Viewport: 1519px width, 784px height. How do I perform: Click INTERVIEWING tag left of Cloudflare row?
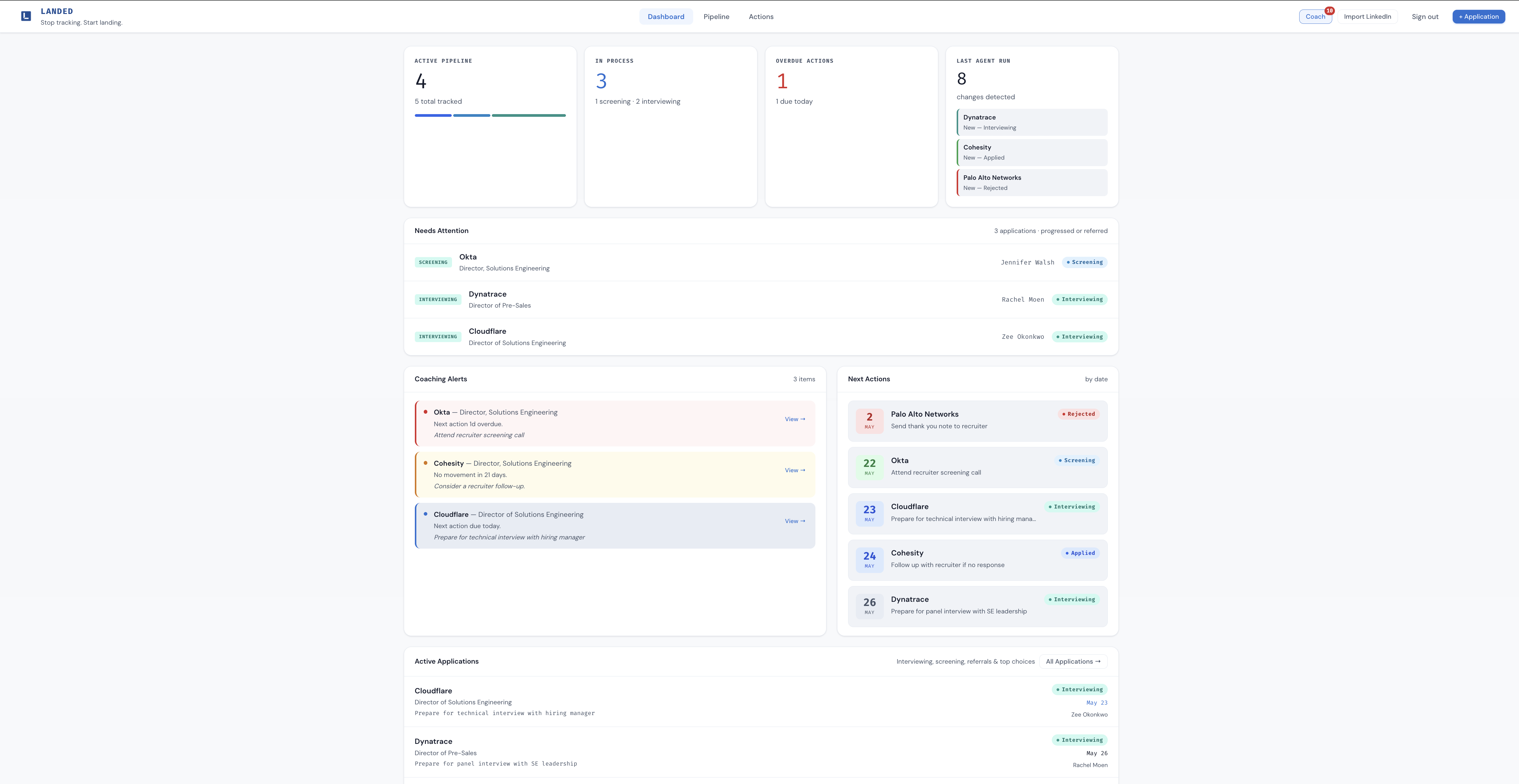click(x=437, y=337)
